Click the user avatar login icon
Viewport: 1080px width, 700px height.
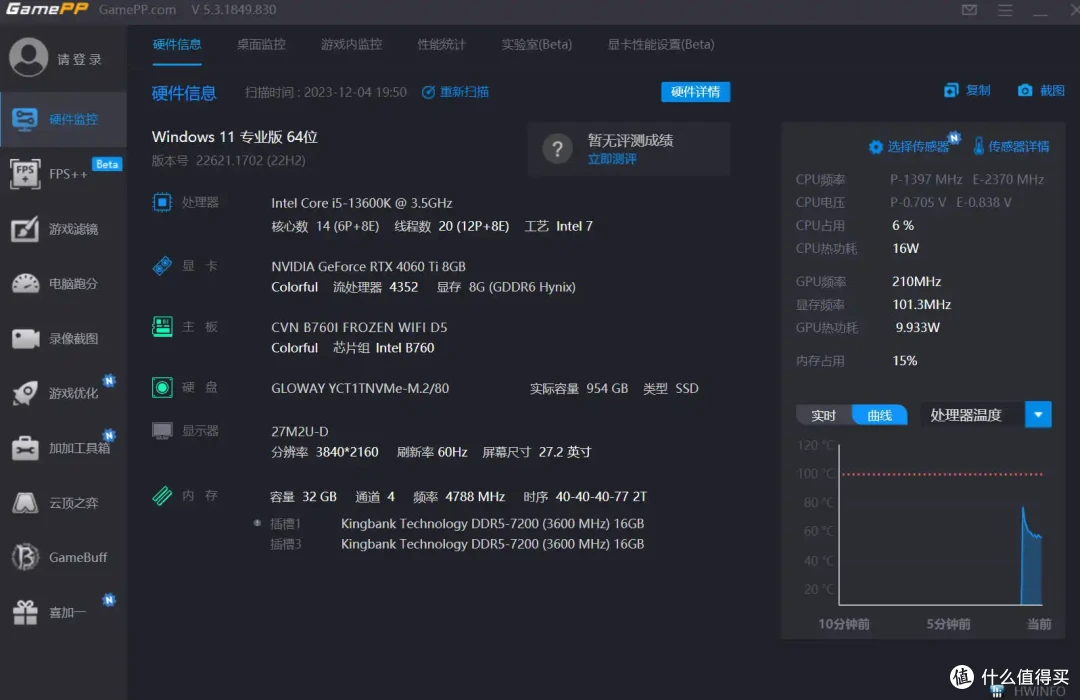(x=28, y=58)
